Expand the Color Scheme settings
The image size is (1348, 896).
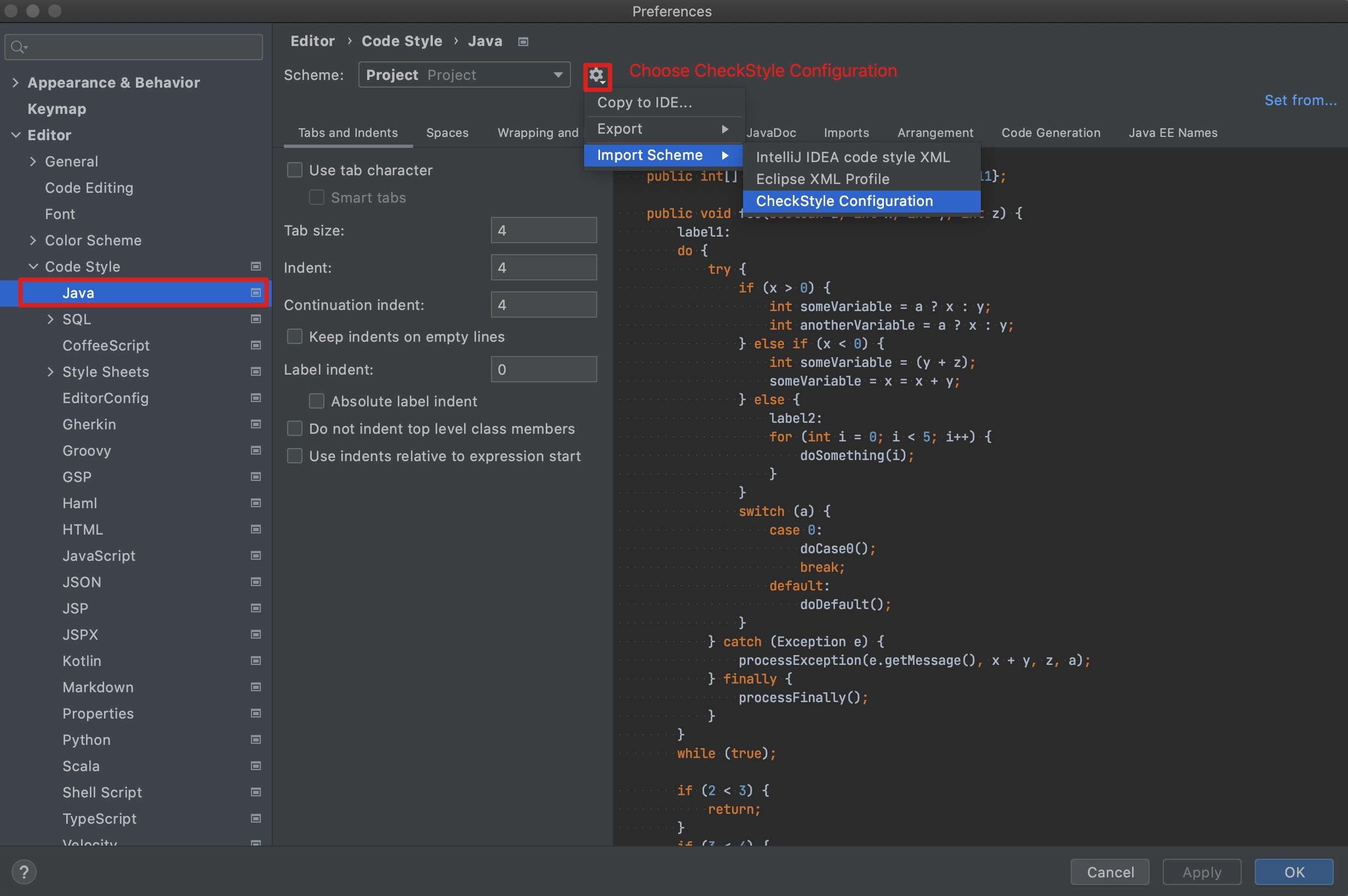[x=37, y=238]
